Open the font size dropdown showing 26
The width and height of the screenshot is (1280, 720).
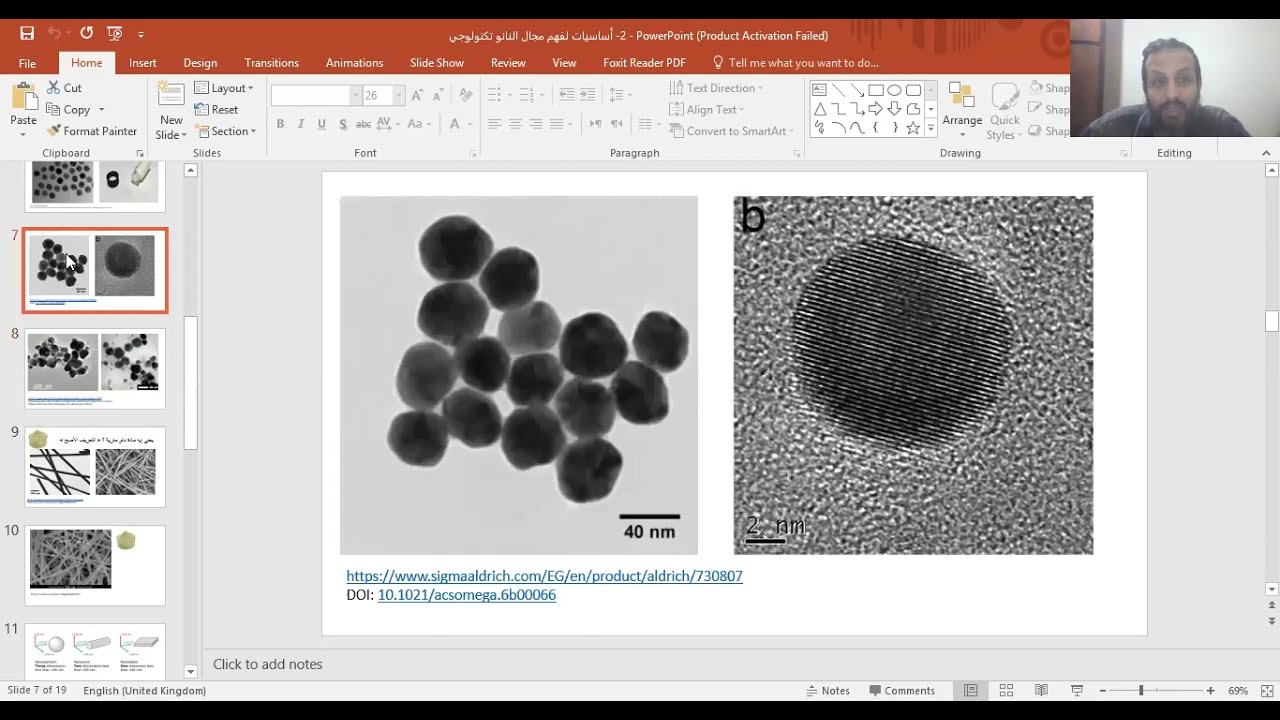pos(399,95)
